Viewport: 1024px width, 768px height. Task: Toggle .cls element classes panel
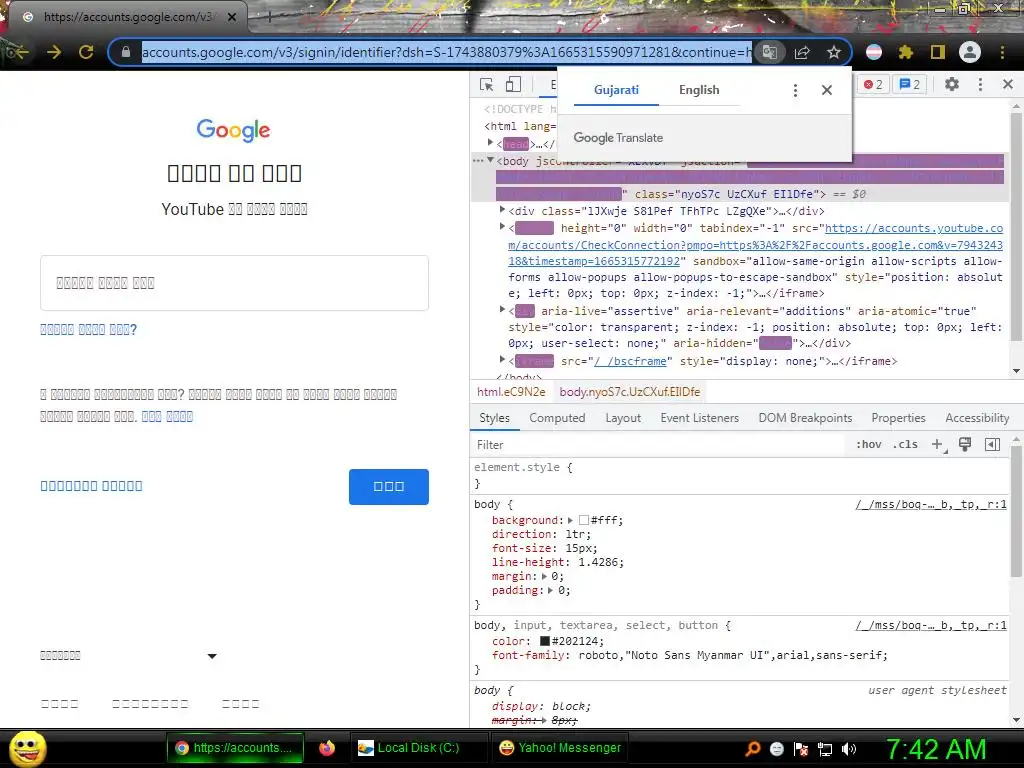point(905,445)
